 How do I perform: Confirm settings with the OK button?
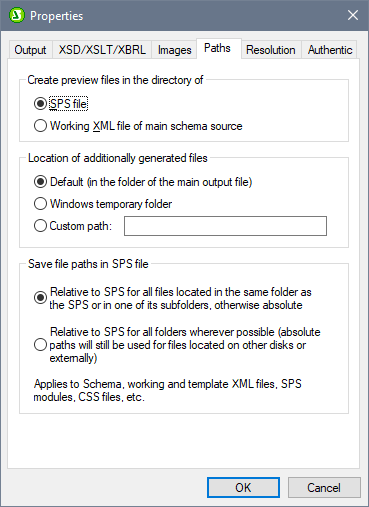pos(243,488)
